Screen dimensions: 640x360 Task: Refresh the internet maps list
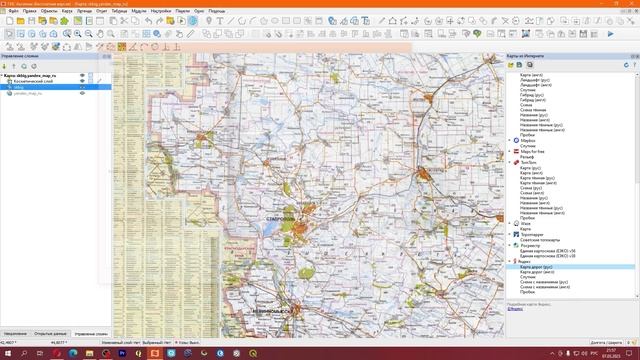626,65
